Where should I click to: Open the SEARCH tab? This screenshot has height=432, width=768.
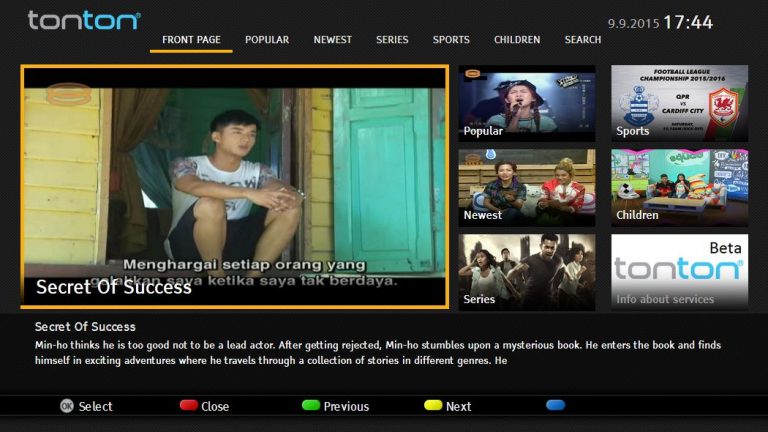point(582,40)
